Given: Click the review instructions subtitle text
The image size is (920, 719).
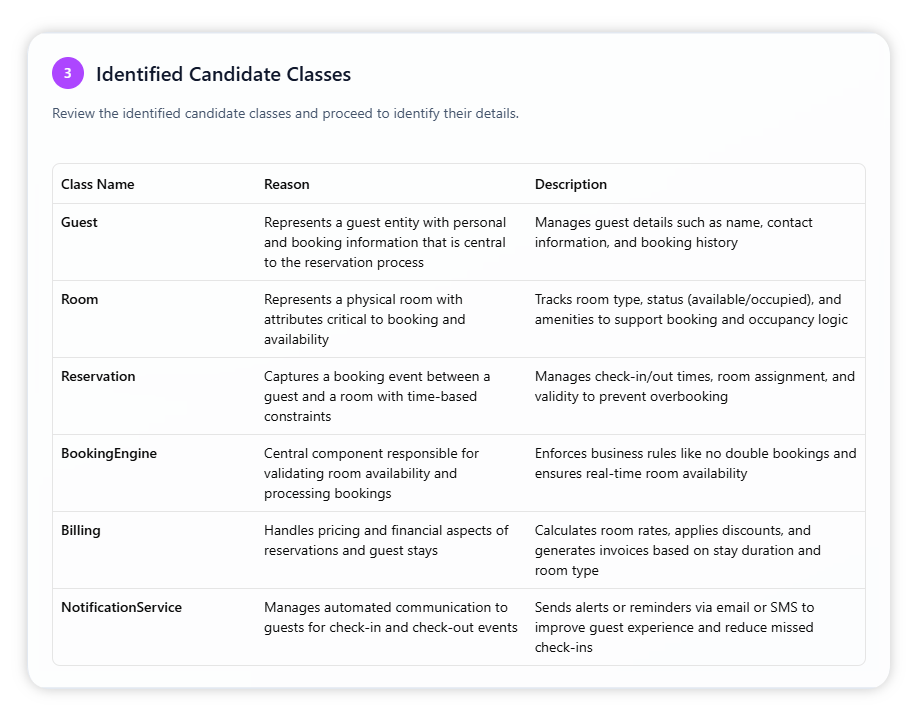Looking at the screenshot, I should (x=285, y=113).
